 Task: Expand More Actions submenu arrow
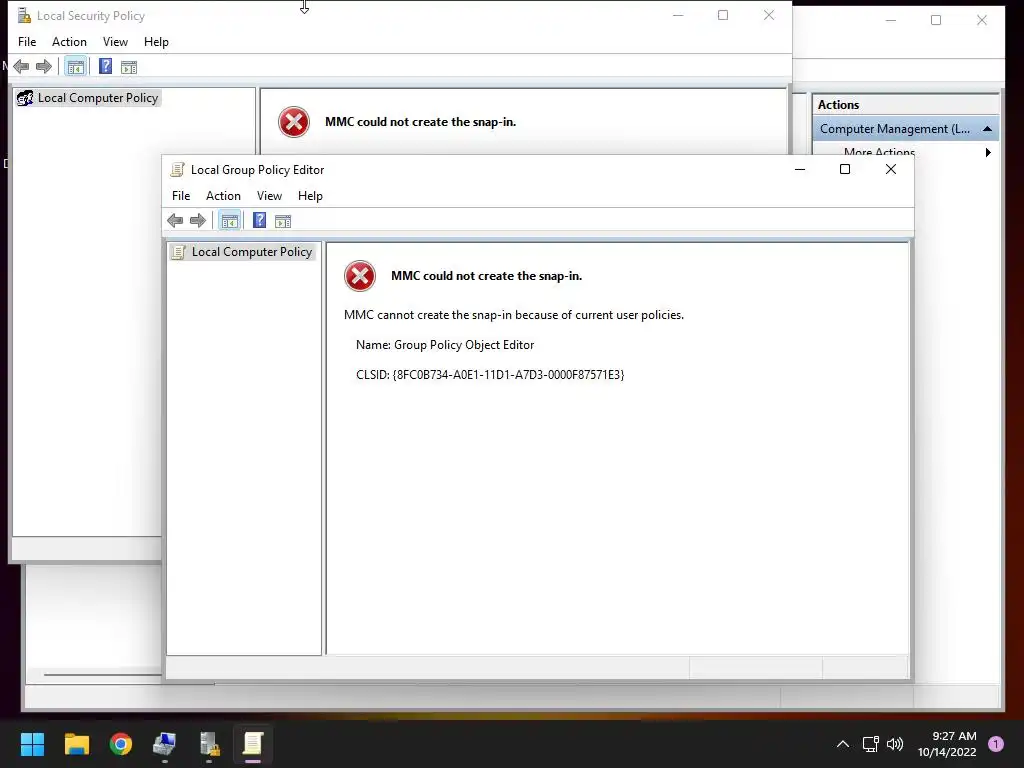coord(988,152)
